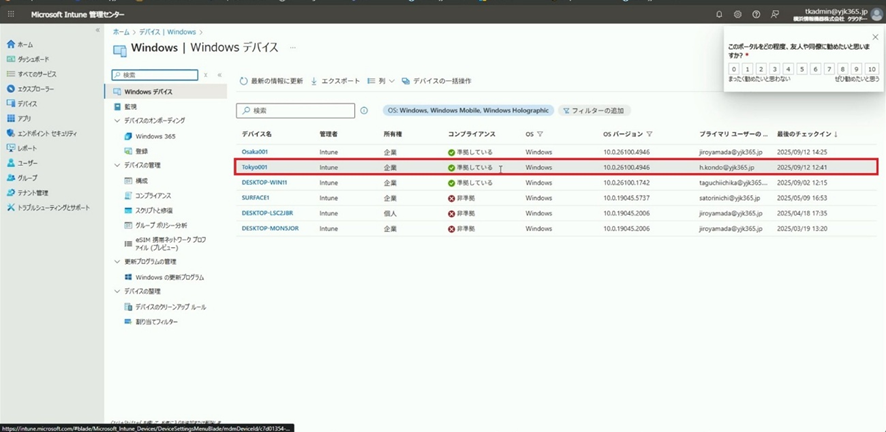
Task: Open デバイス in the left sidebar
Action: [x=27, y=103]
